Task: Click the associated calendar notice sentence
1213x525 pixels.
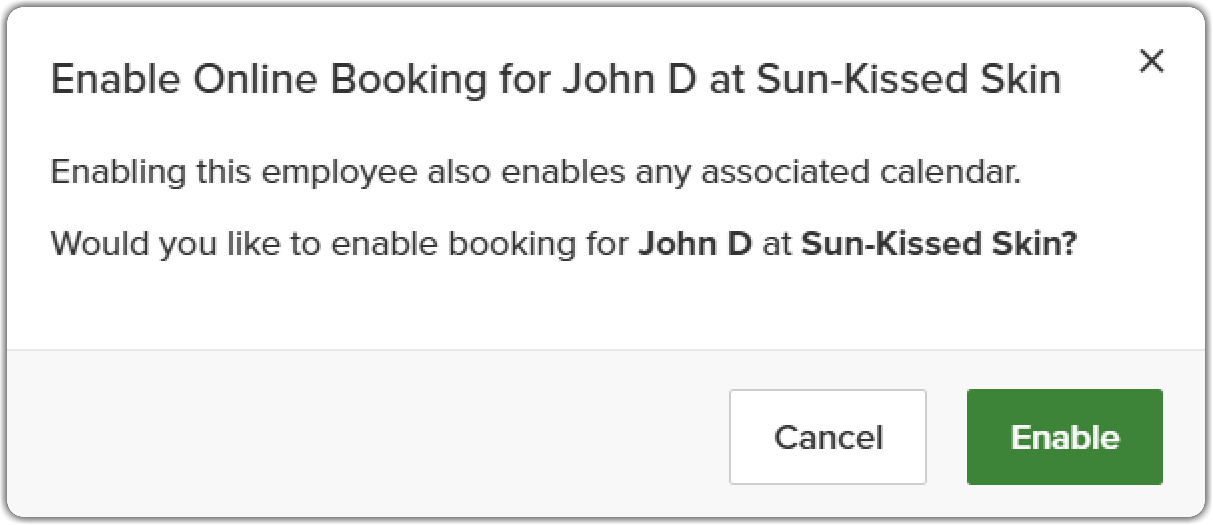Action: pyautogui.click(x=535, y=172)
